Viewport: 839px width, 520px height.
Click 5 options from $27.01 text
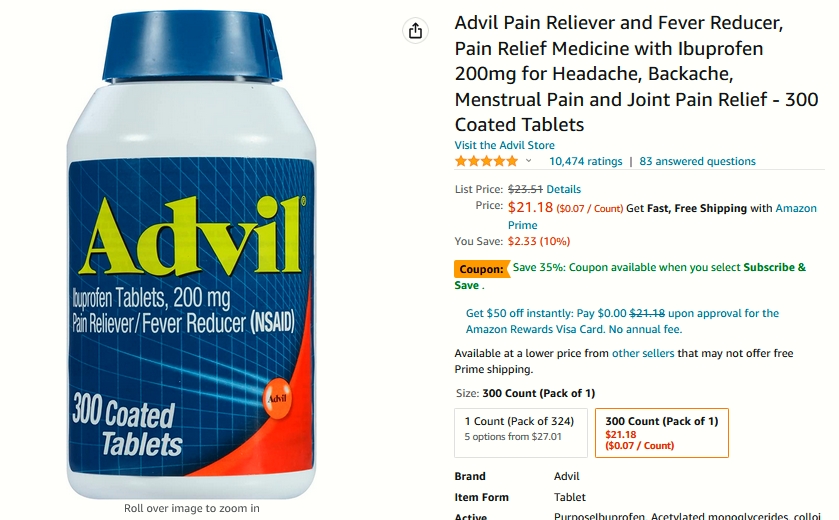click(513, 437)
